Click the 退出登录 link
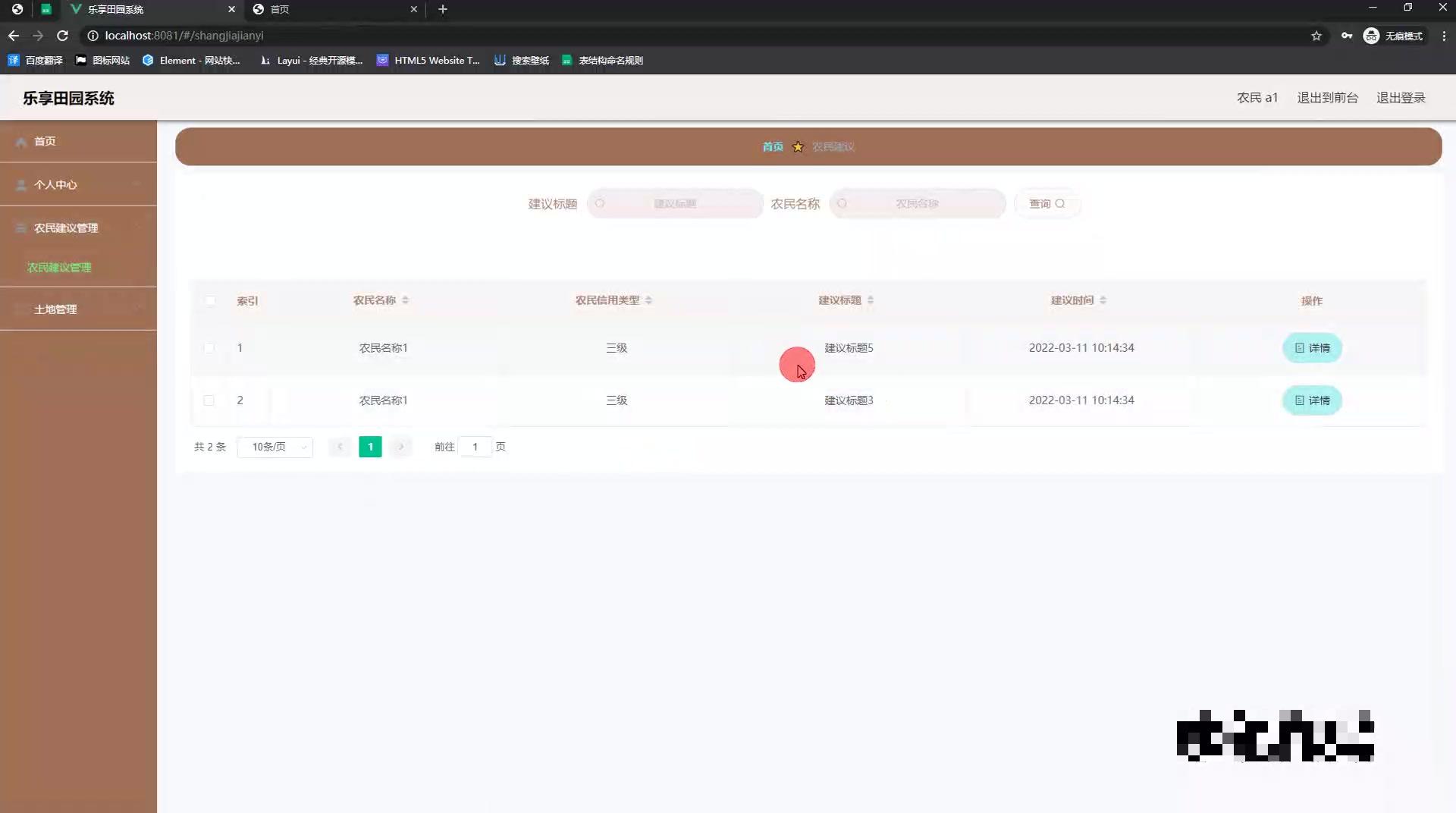This screenshot has width=1456, height=813. [1400, 97]
